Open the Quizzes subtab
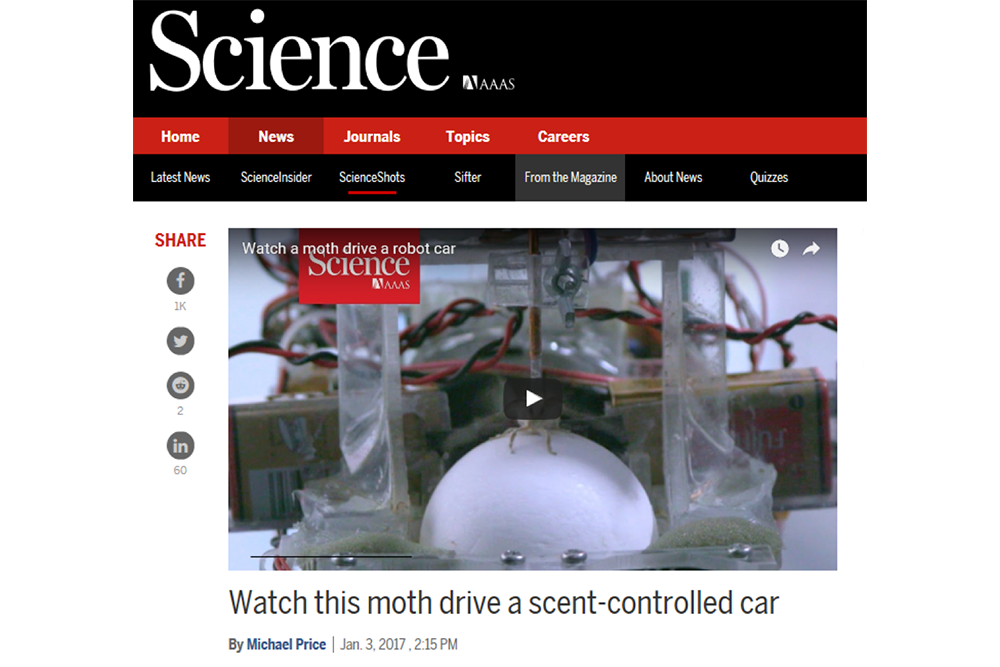Screen dimensions: 1000x667 tap(768, 177)
